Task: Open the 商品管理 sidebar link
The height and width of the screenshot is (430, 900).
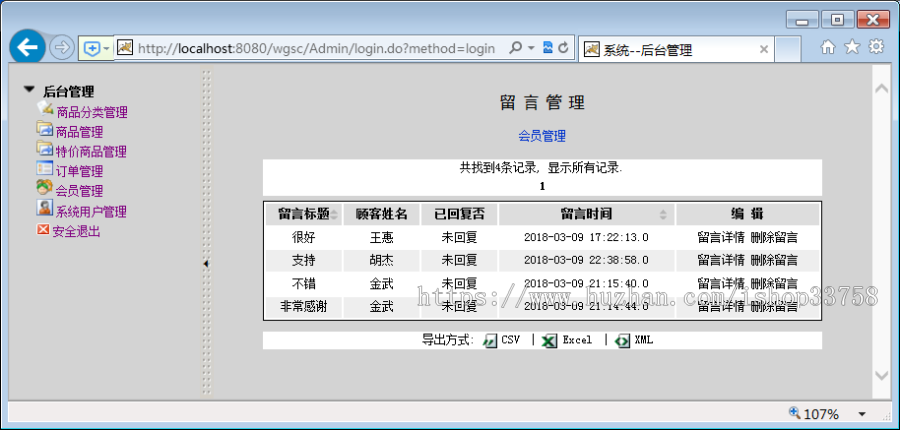Action: pos(79,133)
